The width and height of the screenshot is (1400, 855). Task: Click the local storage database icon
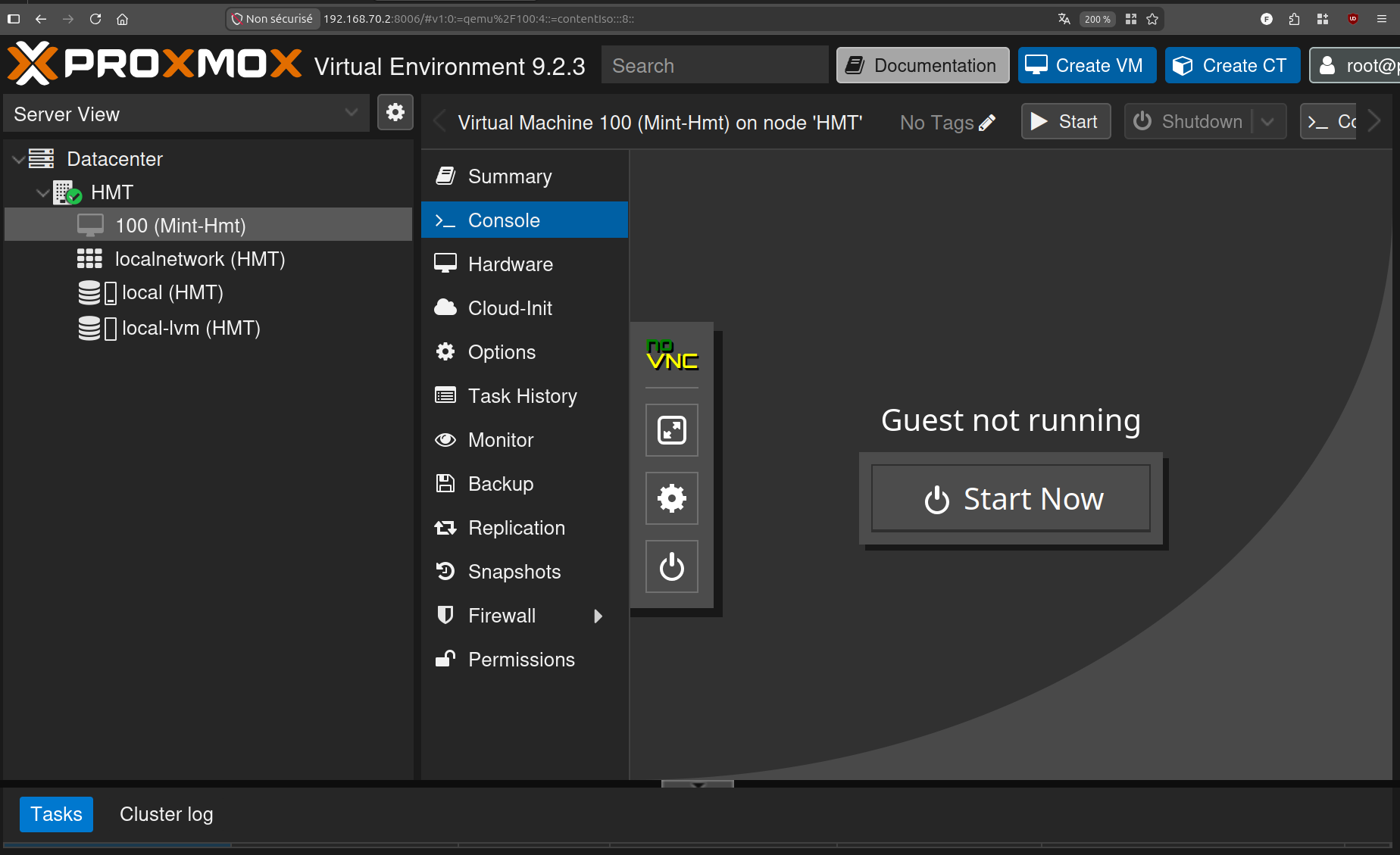coord(89,292)
